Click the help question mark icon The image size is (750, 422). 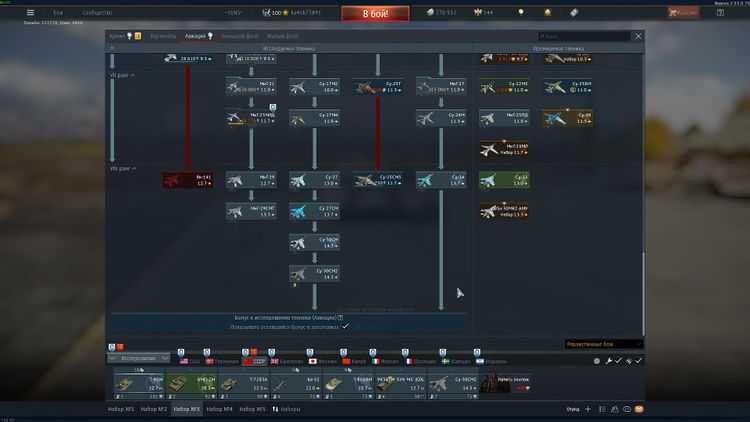click(x=719, y=13)
